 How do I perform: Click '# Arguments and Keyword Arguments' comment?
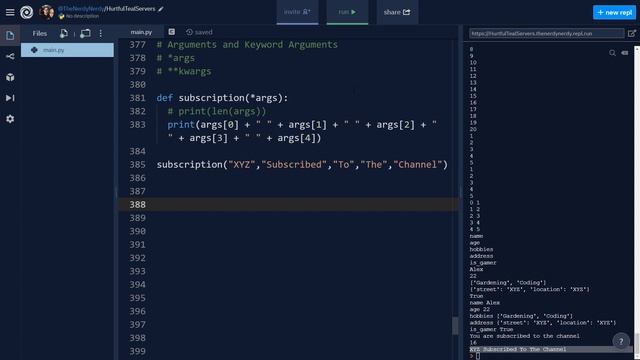[x=247, y=44]
